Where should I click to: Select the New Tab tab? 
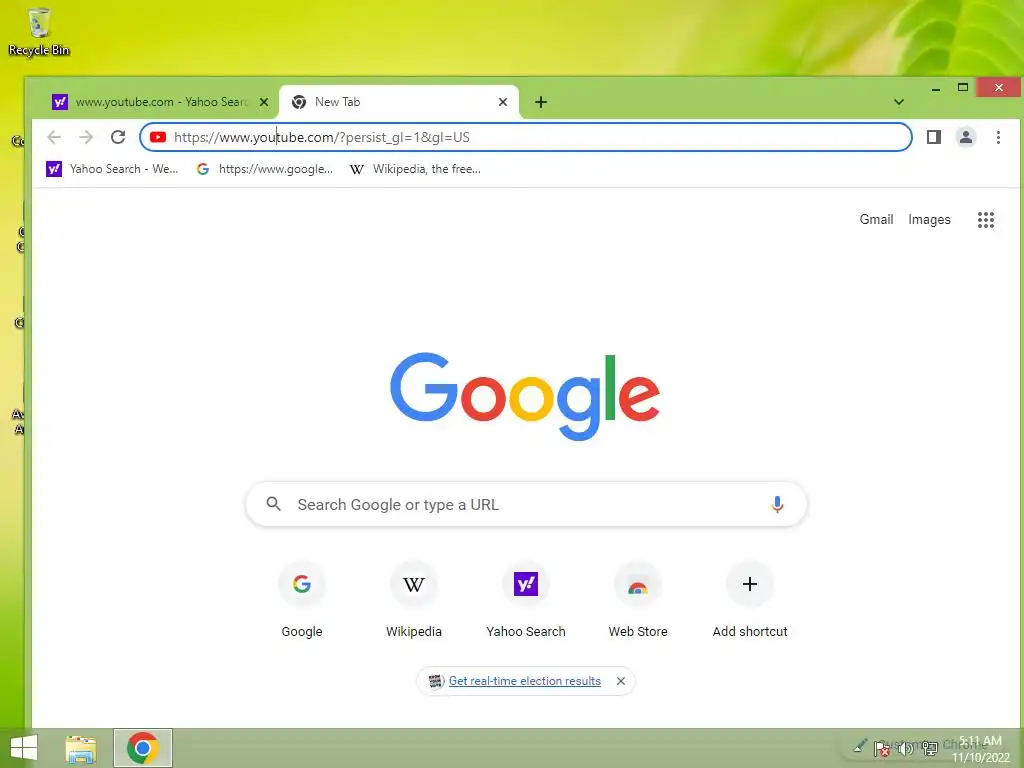(x=399, y=102)
